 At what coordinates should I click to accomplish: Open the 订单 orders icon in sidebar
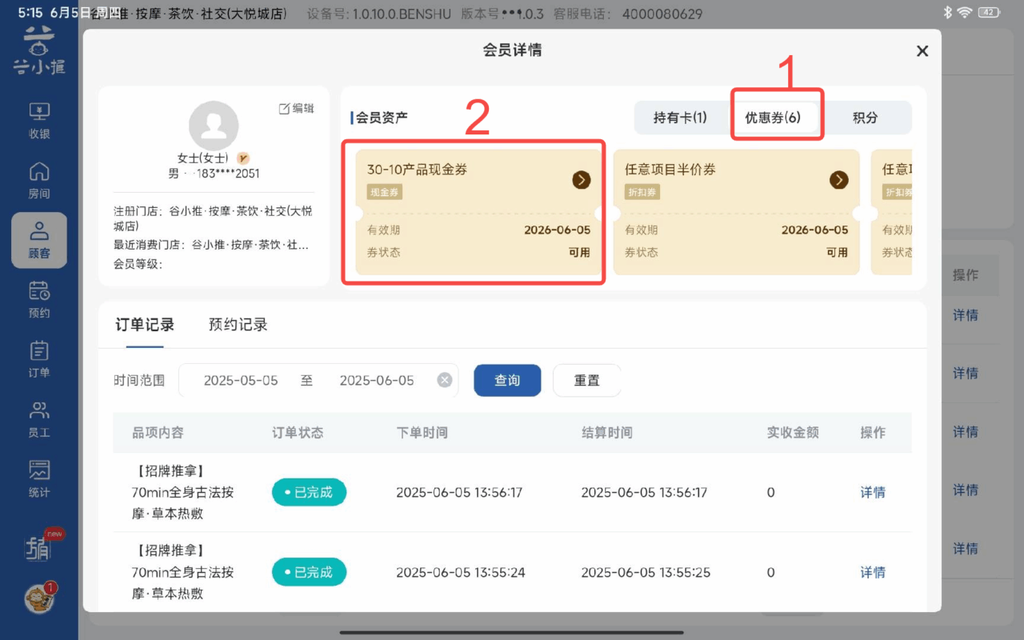point(39,359)
